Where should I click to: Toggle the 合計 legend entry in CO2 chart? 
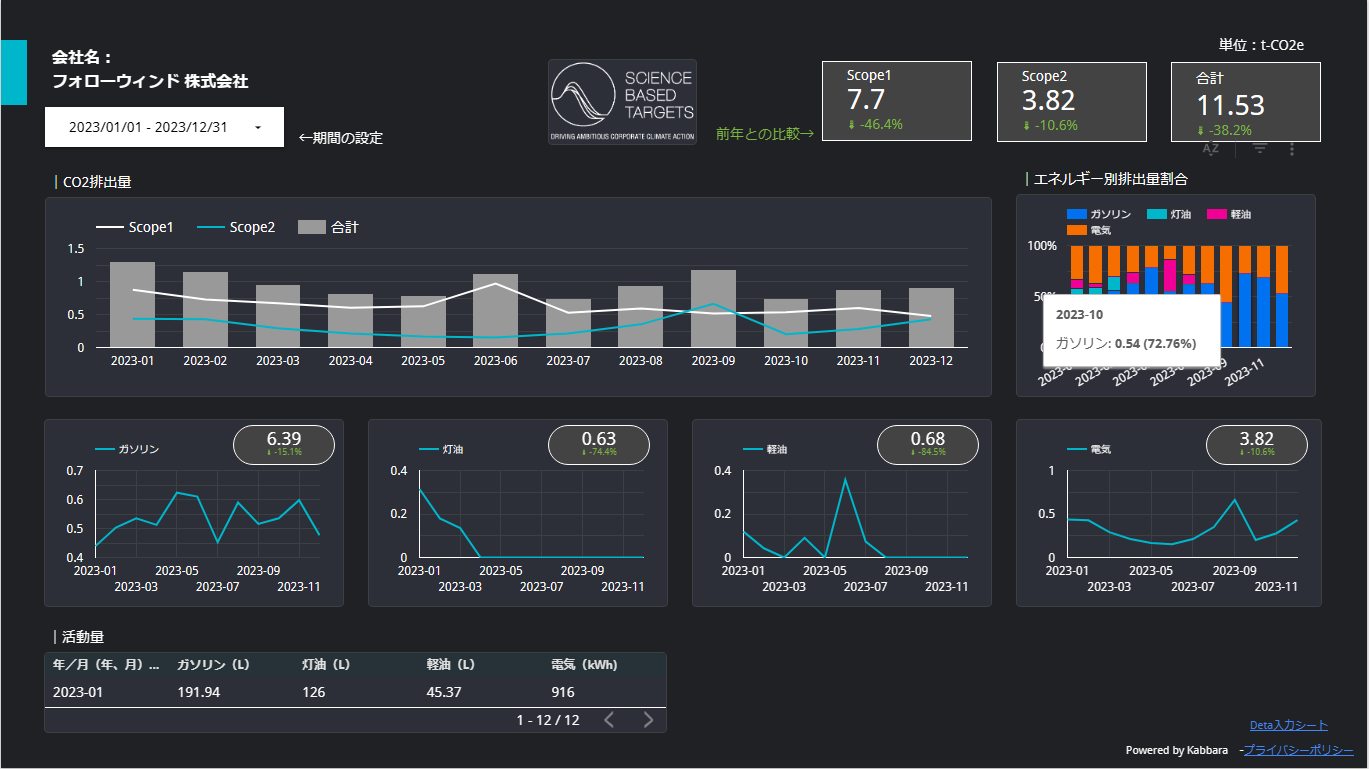[x=328, y=227]
